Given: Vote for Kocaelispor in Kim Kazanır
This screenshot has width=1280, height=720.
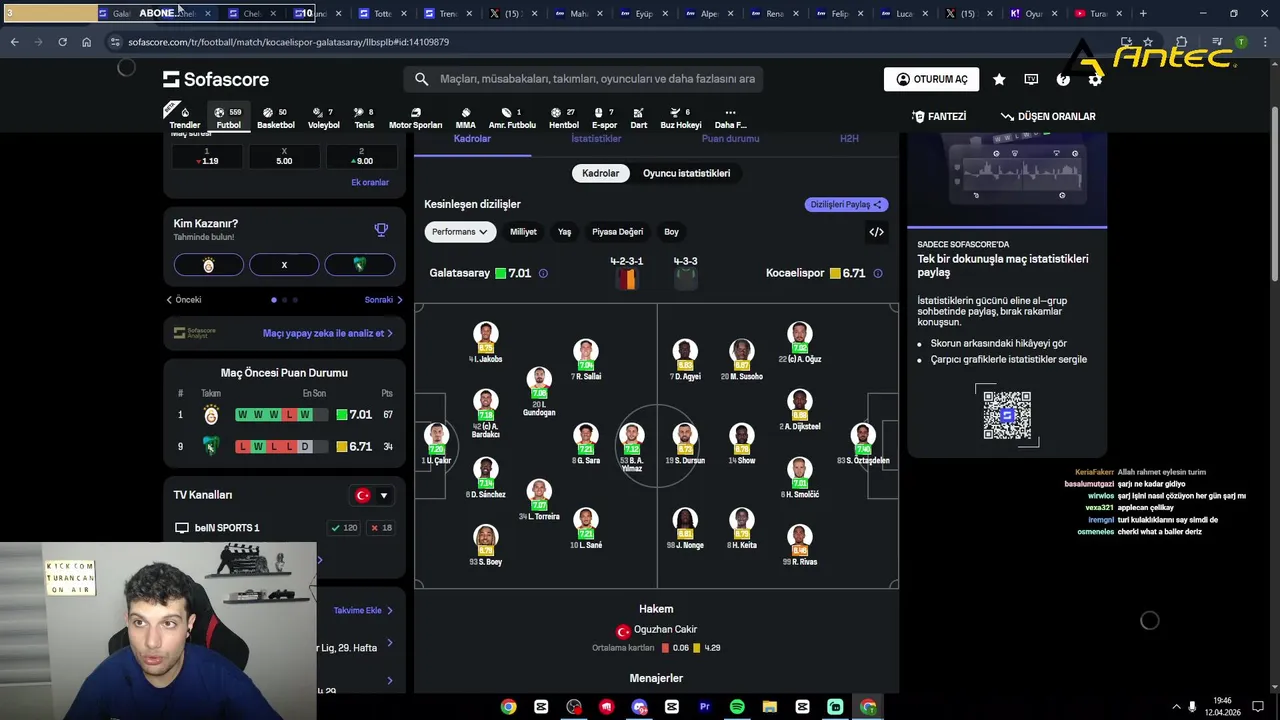Looking at the screenshot, I should point(359,265).
